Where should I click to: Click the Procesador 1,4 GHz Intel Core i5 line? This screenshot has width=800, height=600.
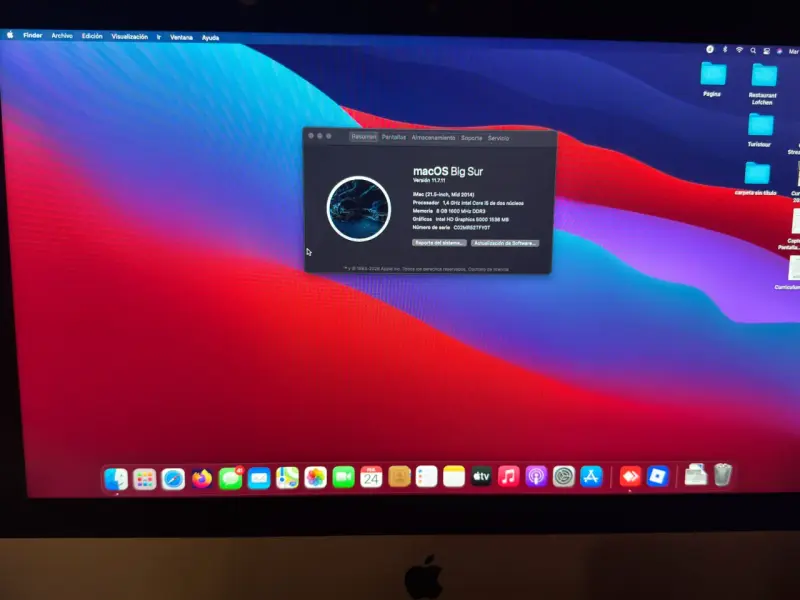[468, 203]
